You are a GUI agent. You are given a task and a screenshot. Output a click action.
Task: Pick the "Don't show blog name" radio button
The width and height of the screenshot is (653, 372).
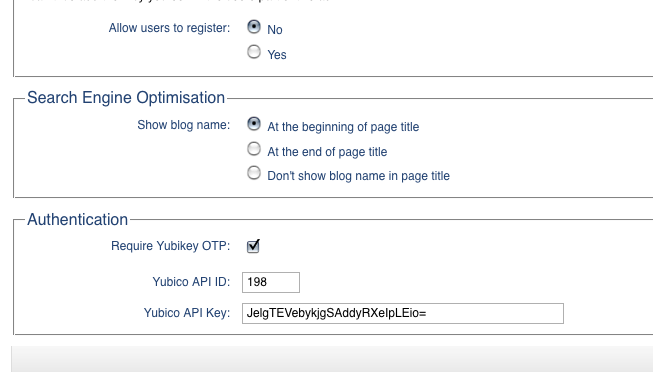[x=254, y=173]
